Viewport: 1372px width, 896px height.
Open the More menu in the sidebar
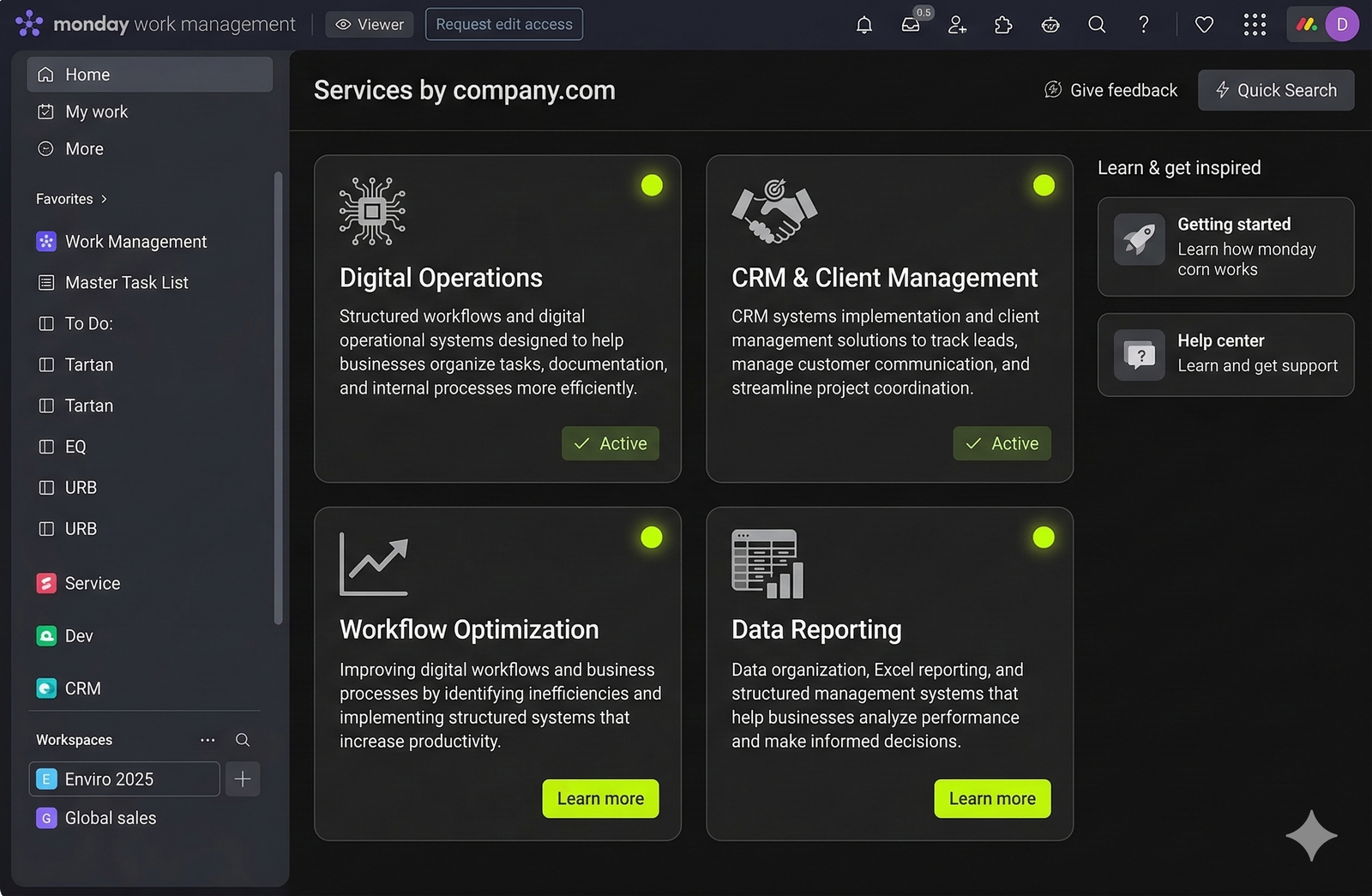83,148
